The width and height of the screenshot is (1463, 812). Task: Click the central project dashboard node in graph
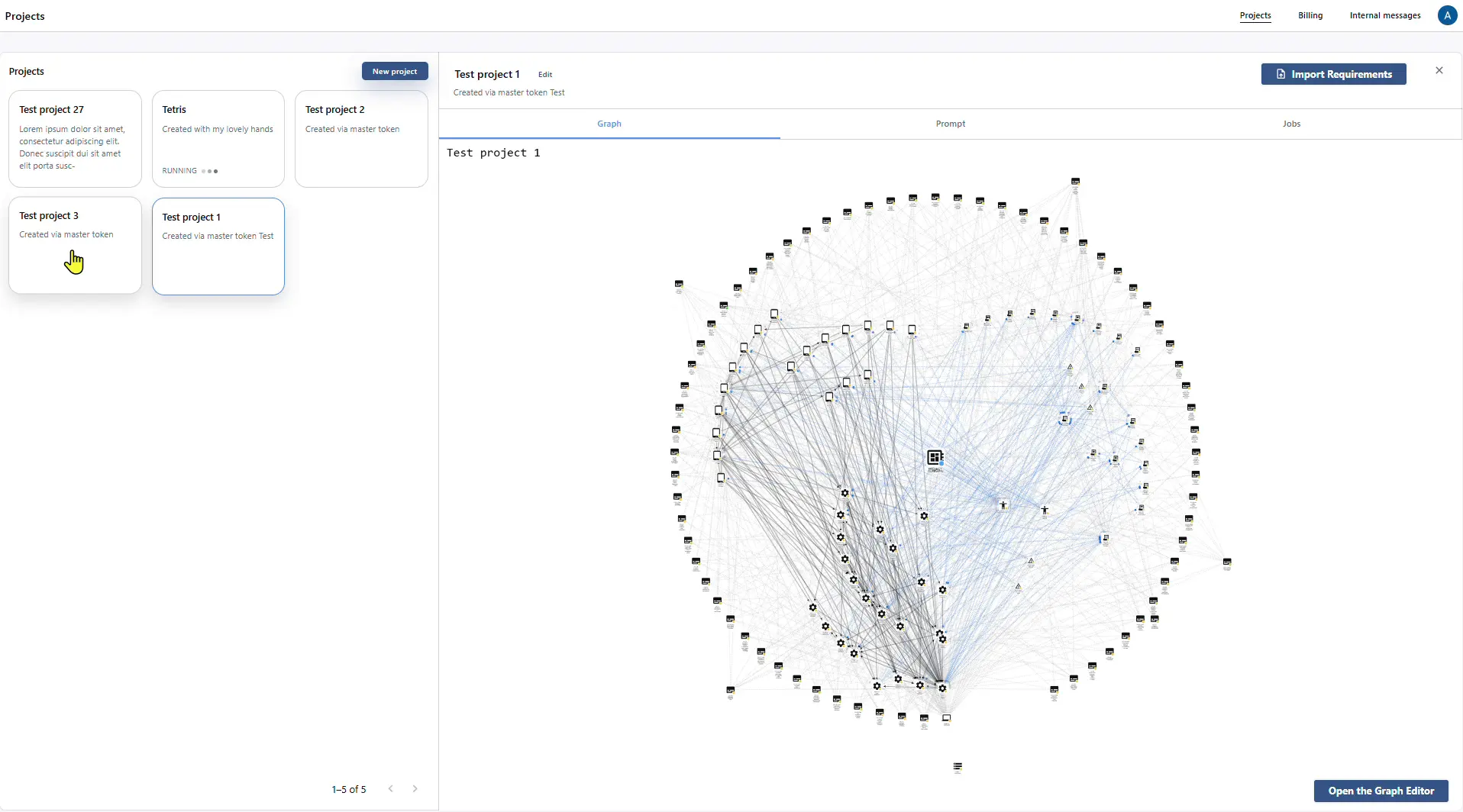point(935,458)
